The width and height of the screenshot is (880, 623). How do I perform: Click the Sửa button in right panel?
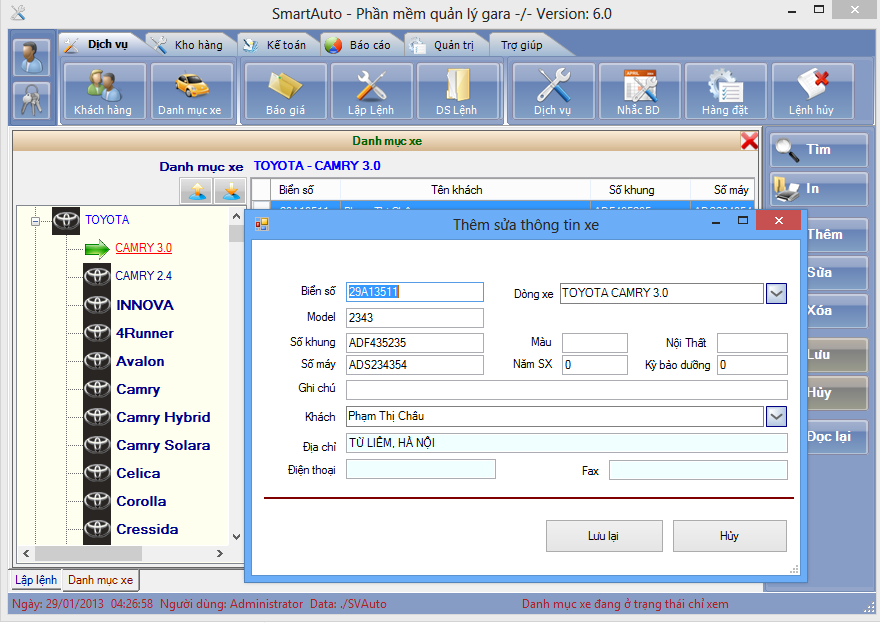pos(837,273)
